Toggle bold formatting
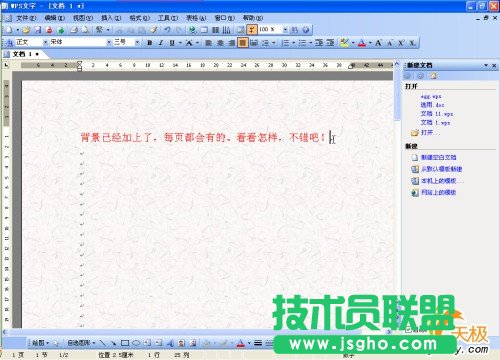The height and width of the screenshot is (360, 500). coord(150,43)
